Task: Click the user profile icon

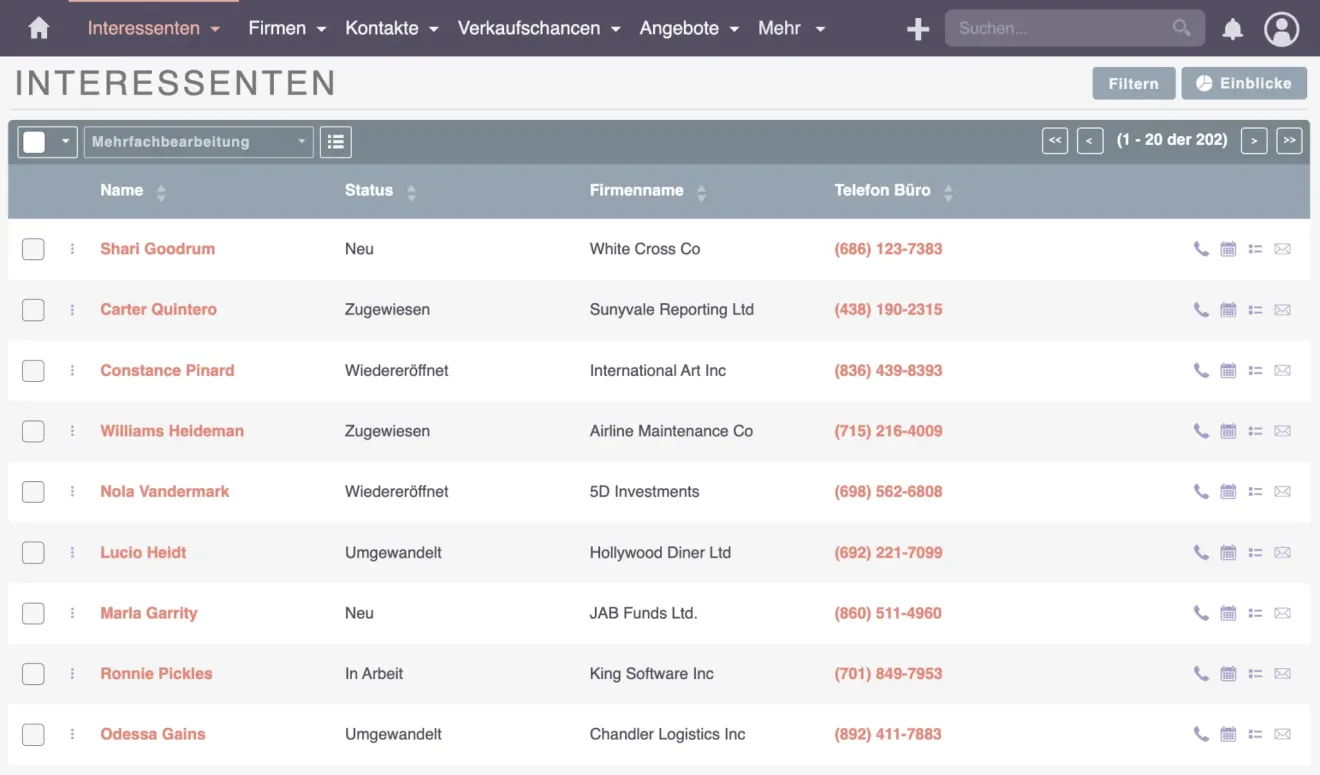Action: click(1281, 29)
